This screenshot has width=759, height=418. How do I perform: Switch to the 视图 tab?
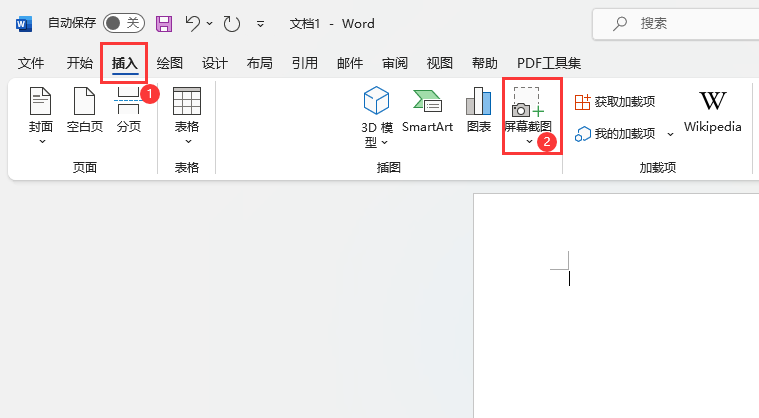(440, 63)
